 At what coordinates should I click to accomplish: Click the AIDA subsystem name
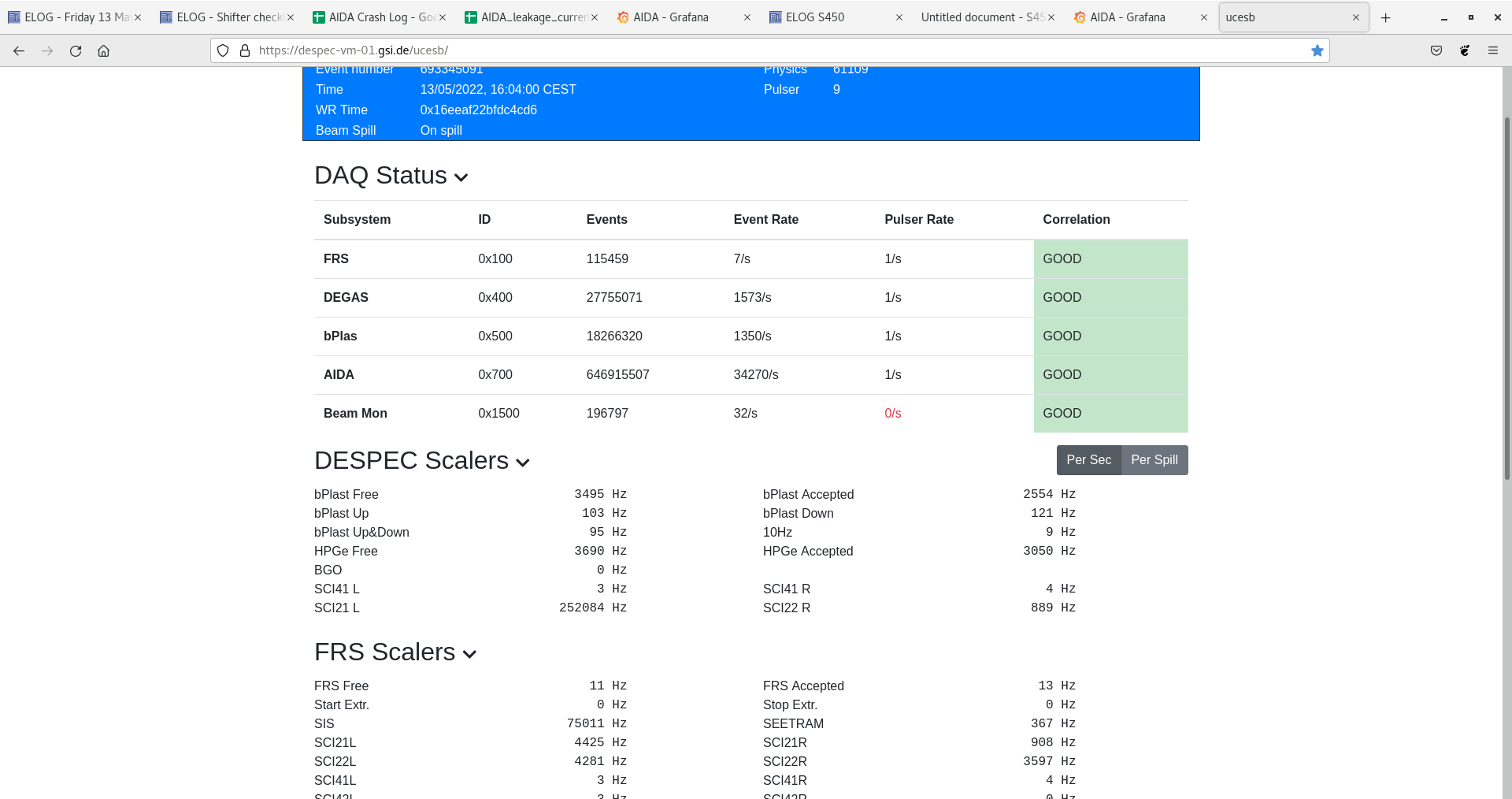(339, 375)
